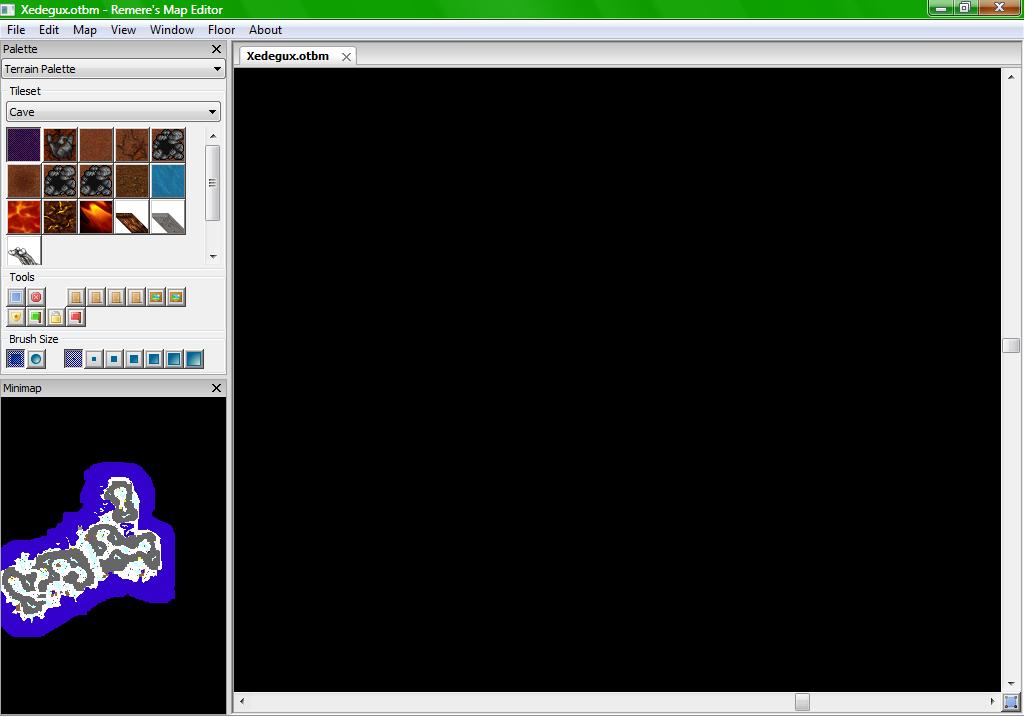This screenshot has width=1025, height=717.
Task: Enable the protection zone shield tool
Action: tap(16, 317)
